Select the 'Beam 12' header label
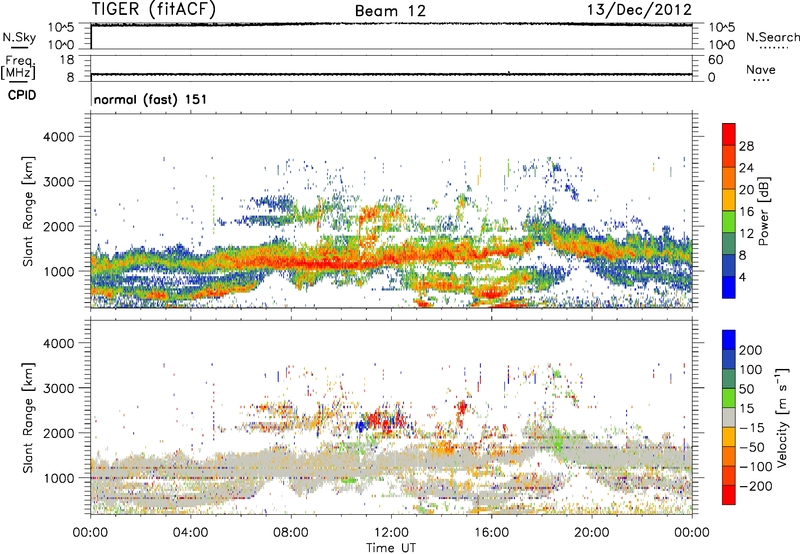Image resolution: width=800 pixels, height=554 pixels. pyautogui.click(x=390, y=11)
